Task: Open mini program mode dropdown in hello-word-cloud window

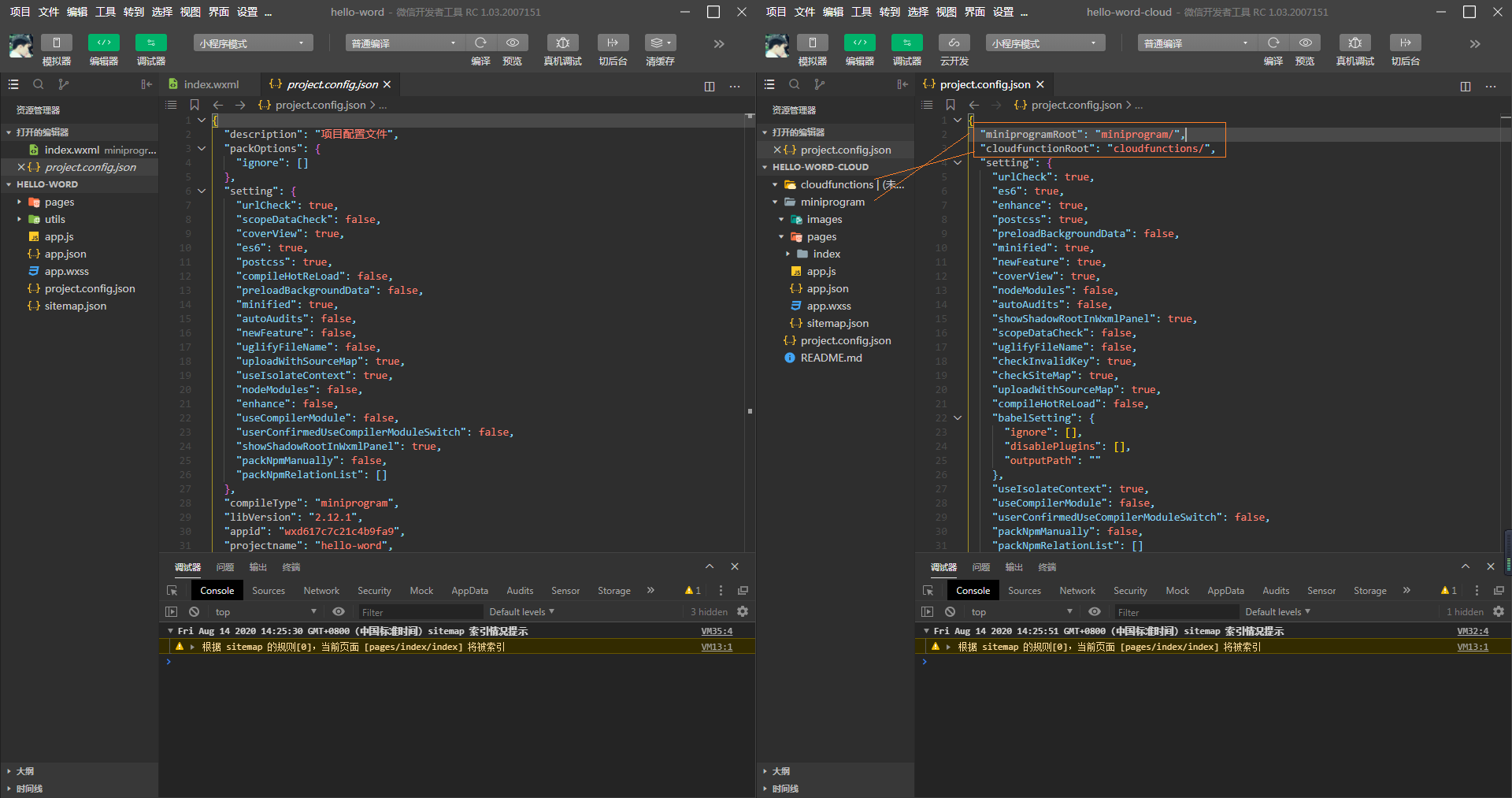Action: click(x=1046, y=43)
